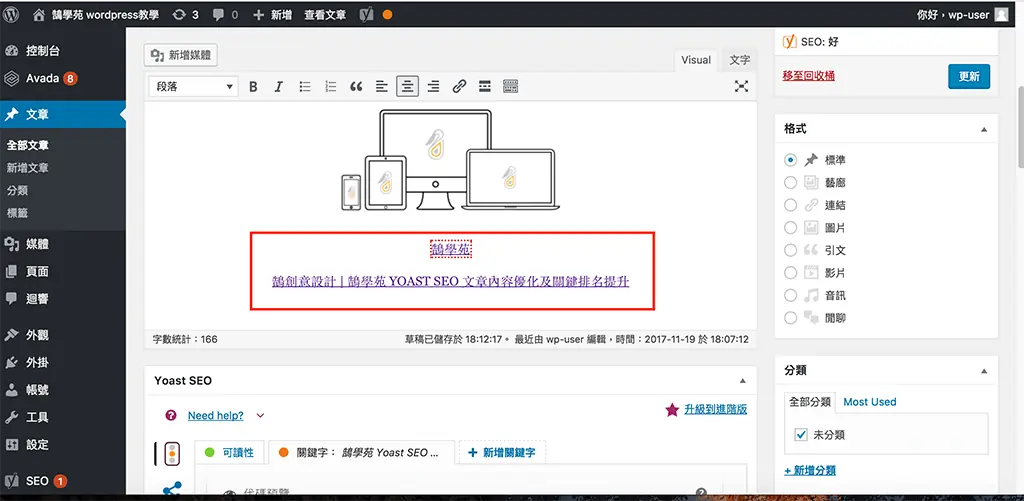Image resolution: width=1024 pixels, height=501 pixels.
Task: Click the Yoast SEO icon in admin bar
Action: click(368, 14)
